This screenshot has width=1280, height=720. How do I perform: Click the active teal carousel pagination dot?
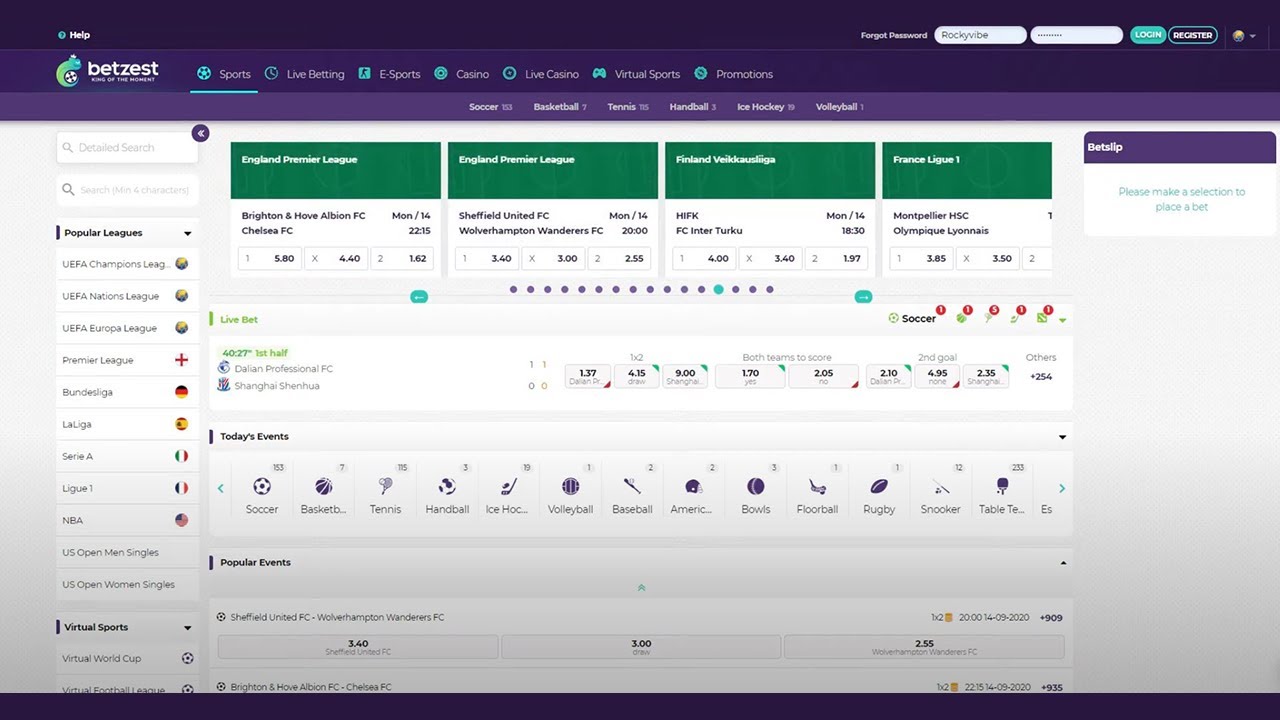(718, 289)
